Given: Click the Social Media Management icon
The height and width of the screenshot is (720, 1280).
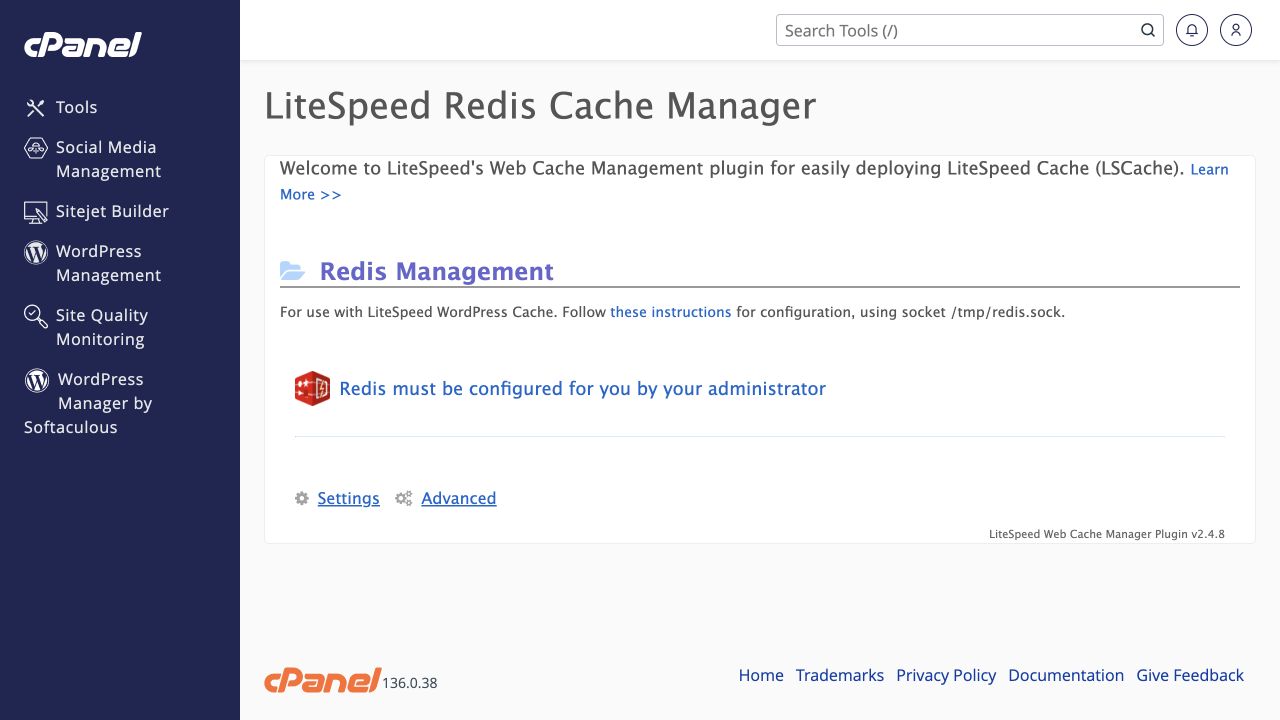Looking at the screenshot, I should (x=36, y=148).
